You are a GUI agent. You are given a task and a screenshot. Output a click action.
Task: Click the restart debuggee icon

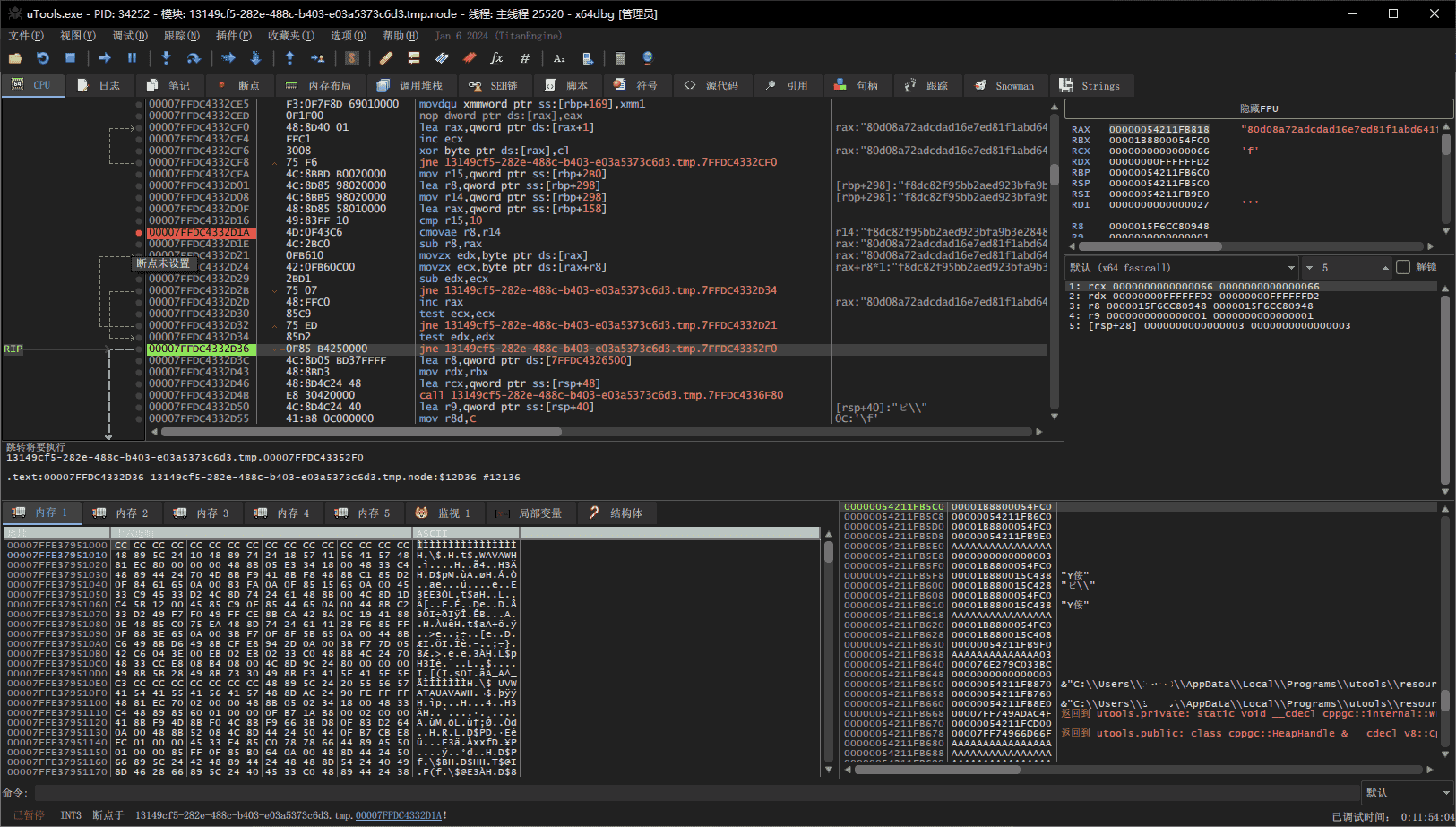42,58
